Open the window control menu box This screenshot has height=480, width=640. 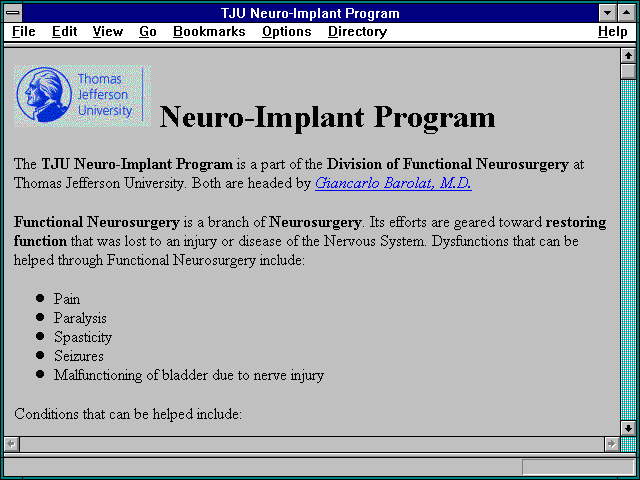(13, 13)
